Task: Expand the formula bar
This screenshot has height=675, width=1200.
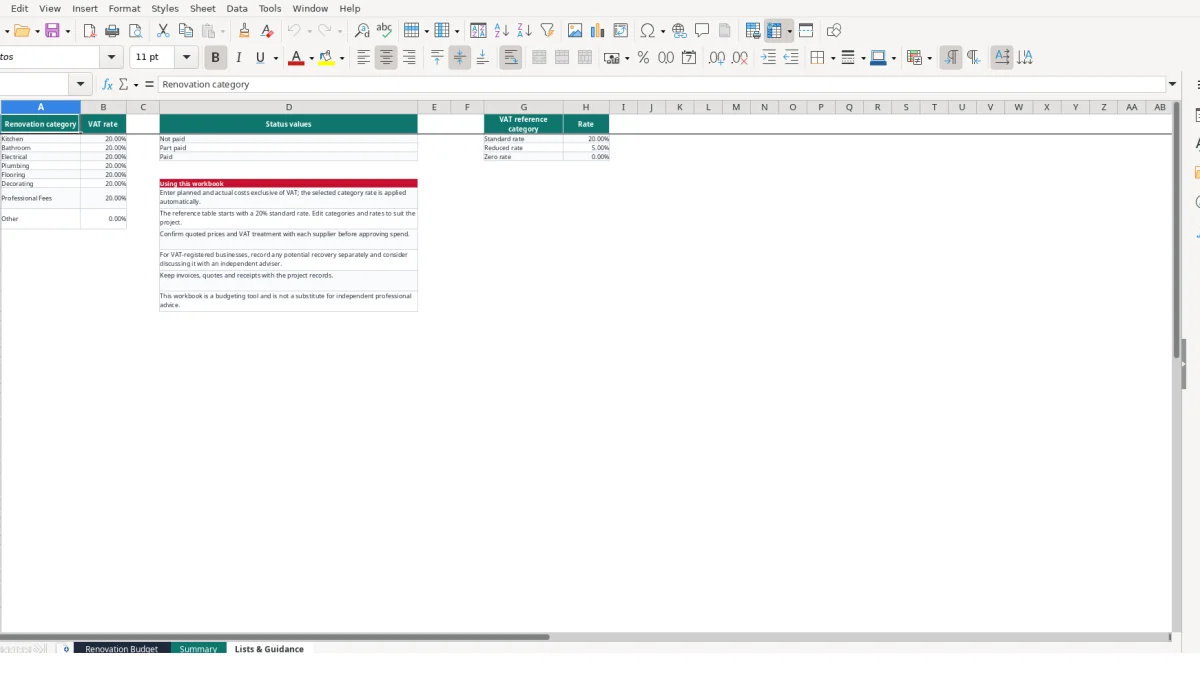Action: 1173,85
